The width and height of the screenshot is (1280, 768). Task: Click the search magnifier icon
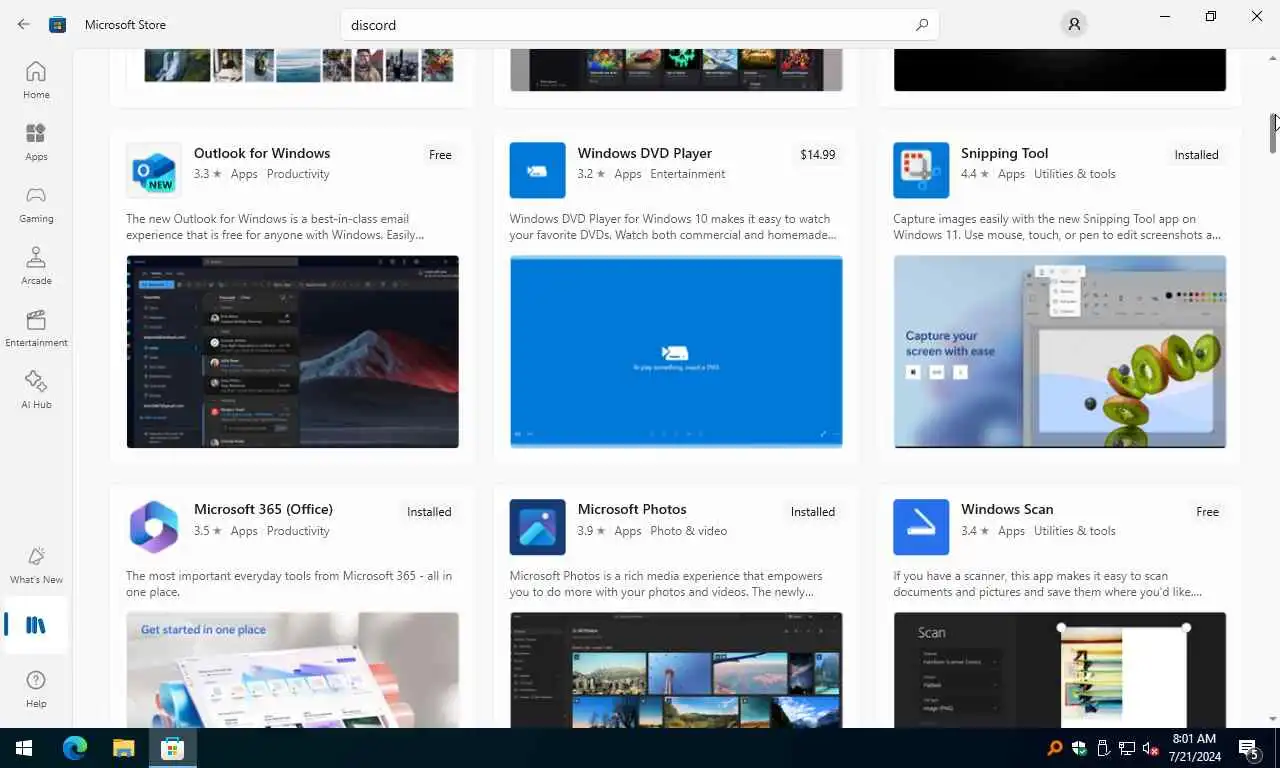point(922,25)
